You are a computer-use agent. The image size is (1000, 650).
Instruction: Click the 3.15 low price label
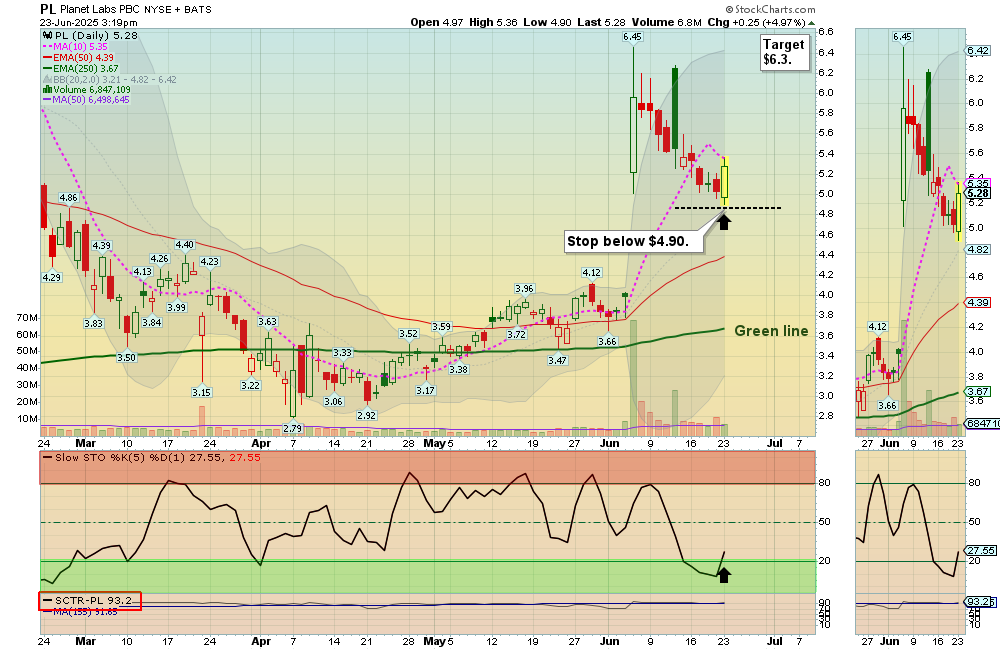coord(202,392)
